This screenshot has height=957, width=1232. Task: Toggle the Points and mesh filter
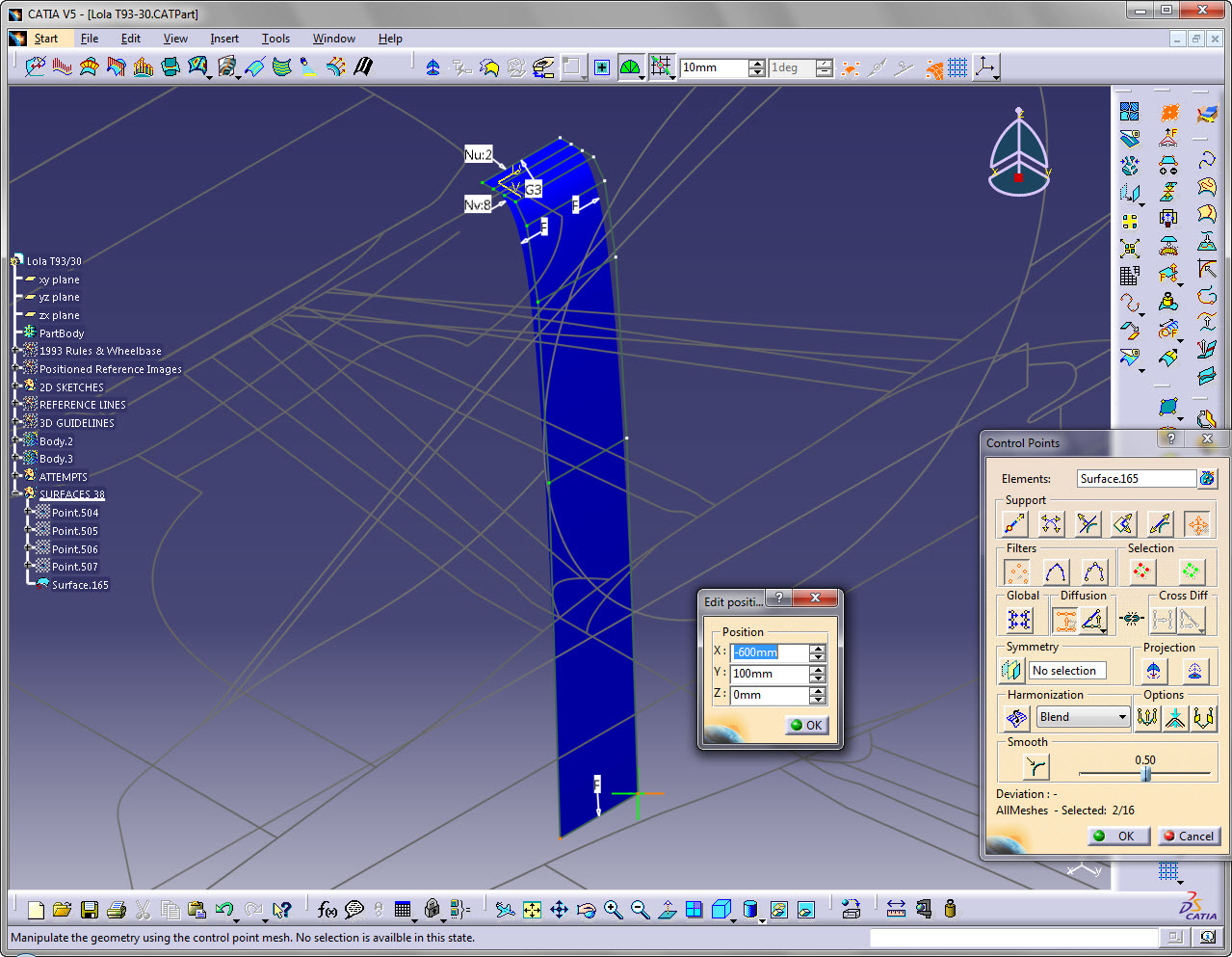(x=1094, y=572)
